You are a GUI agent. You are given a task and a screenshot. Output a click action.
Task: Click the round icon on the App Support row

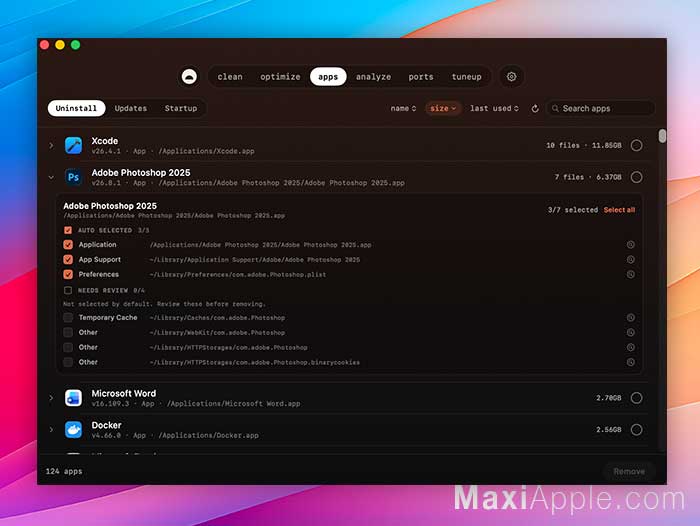pyautogui.click(x=631, y=259)
